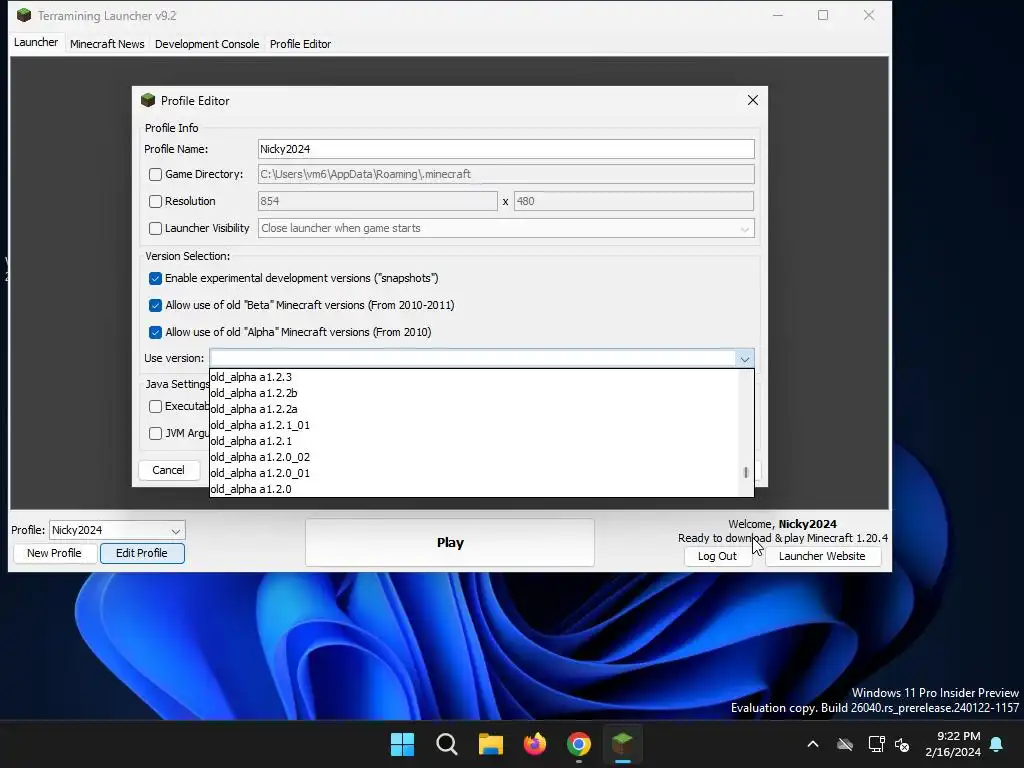This screenshot has width=1024, height=768.
Task: Click Minecraft launcher taskbar icon
Action: (x=622, y=744)
